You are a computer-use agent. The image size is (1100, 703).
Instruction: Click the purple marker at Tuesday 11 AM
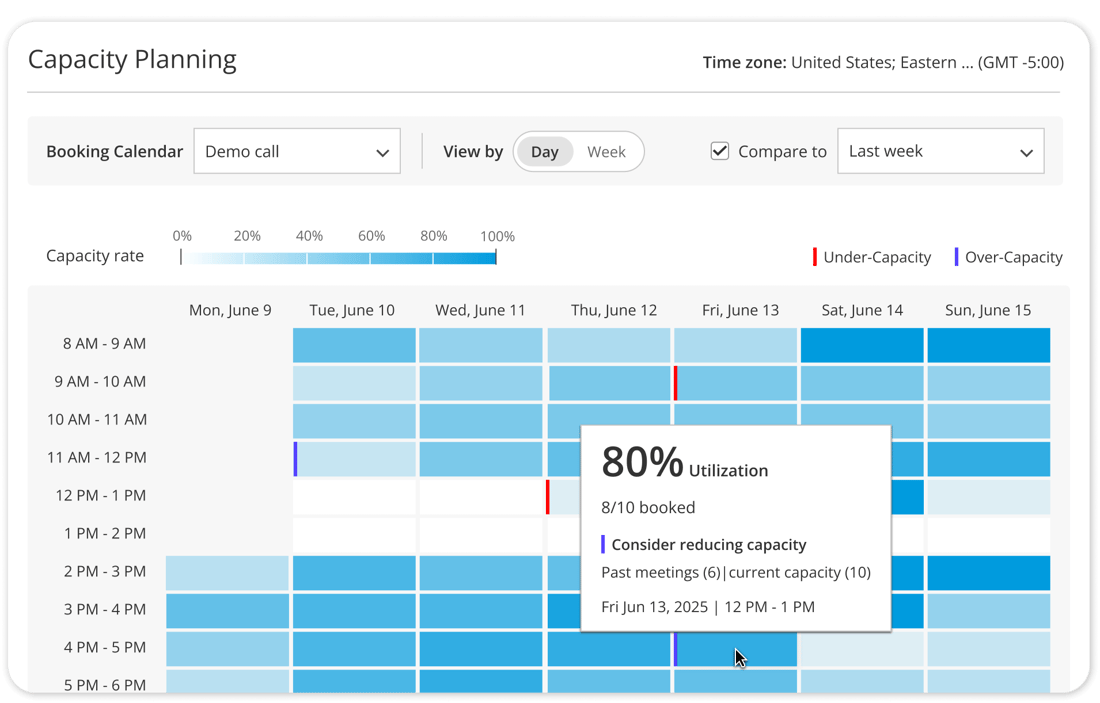[x=295, y=457]
